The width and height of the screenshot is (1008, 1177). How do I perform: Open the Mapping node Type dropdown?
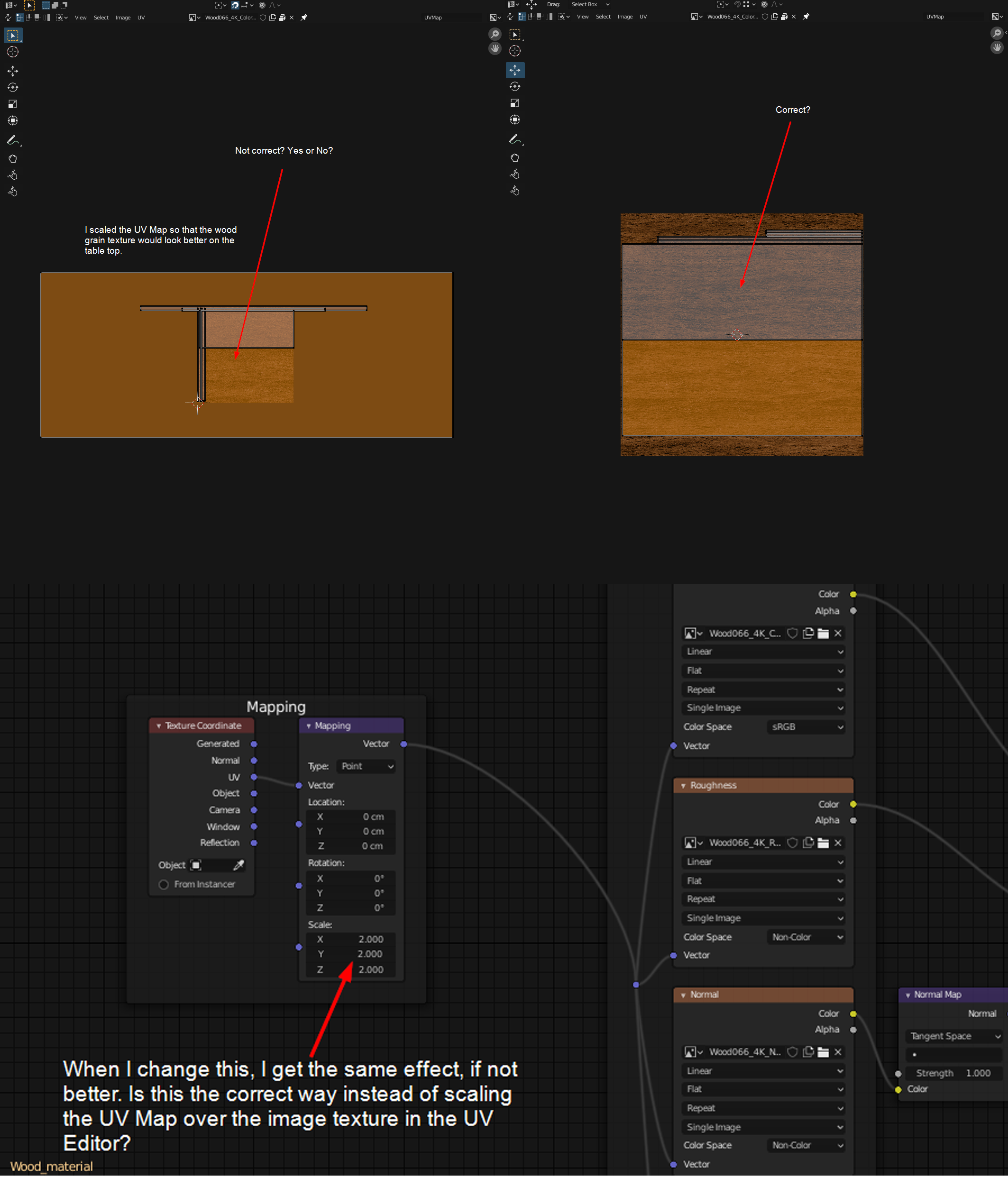click(366, 766)
